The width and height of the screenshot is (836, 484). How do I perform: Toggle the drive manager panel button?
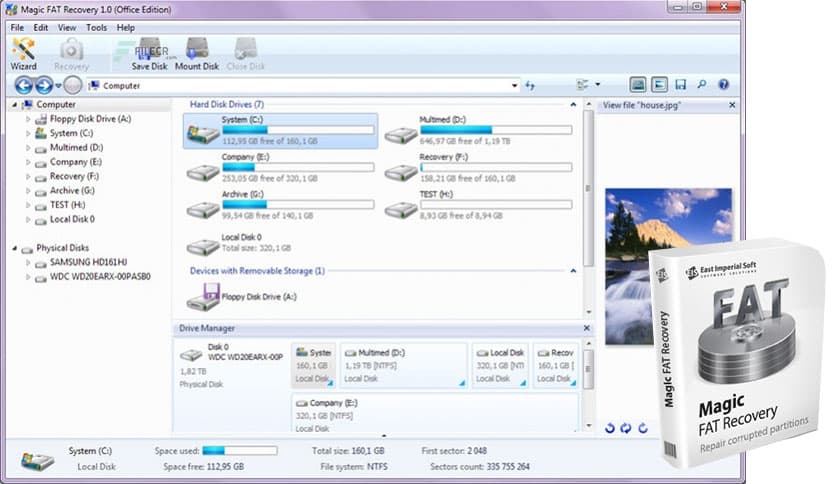(659, 85)
